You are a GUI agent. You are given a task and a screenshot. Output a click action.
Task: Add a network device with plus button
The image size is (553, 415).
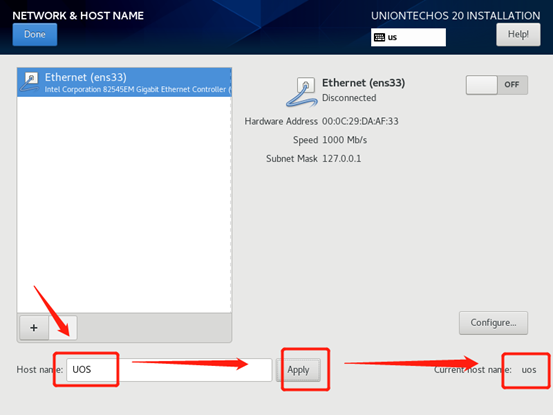pos(34,328)
